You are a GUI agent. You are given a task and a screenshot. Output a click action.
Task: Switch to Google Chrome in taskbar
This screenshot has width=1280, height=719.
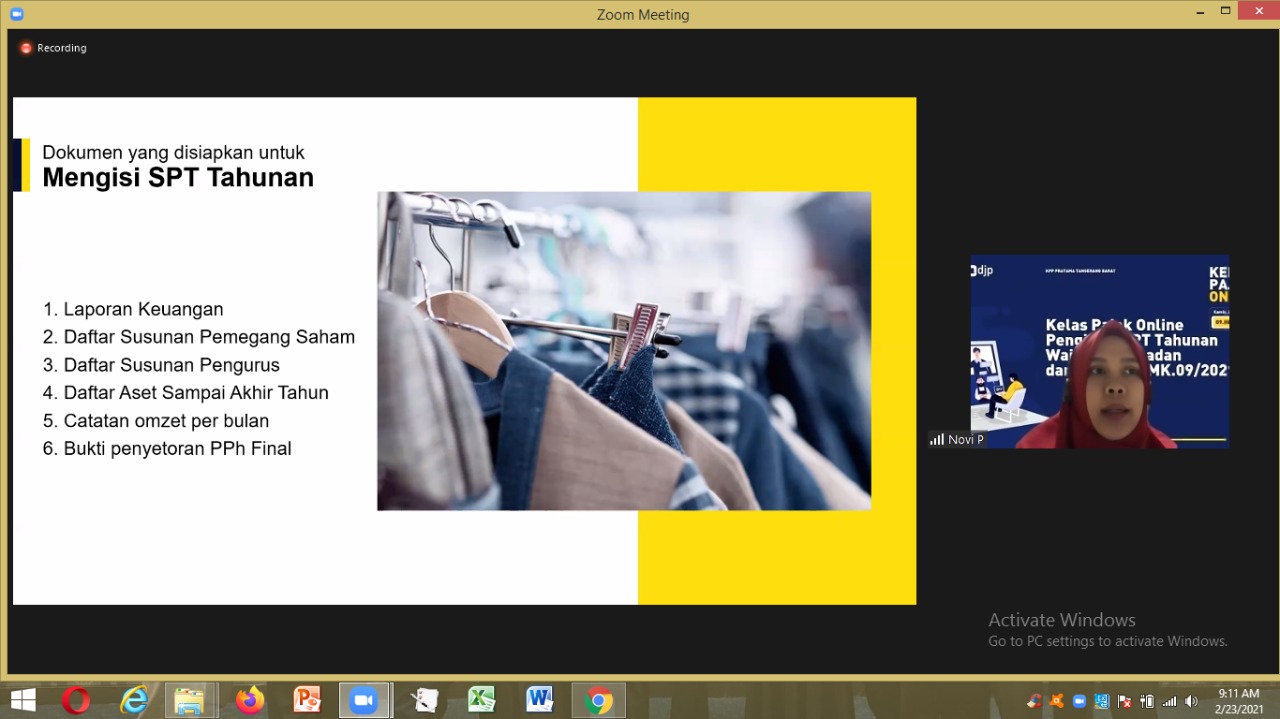pyautogui.click(x=598, y=701)
